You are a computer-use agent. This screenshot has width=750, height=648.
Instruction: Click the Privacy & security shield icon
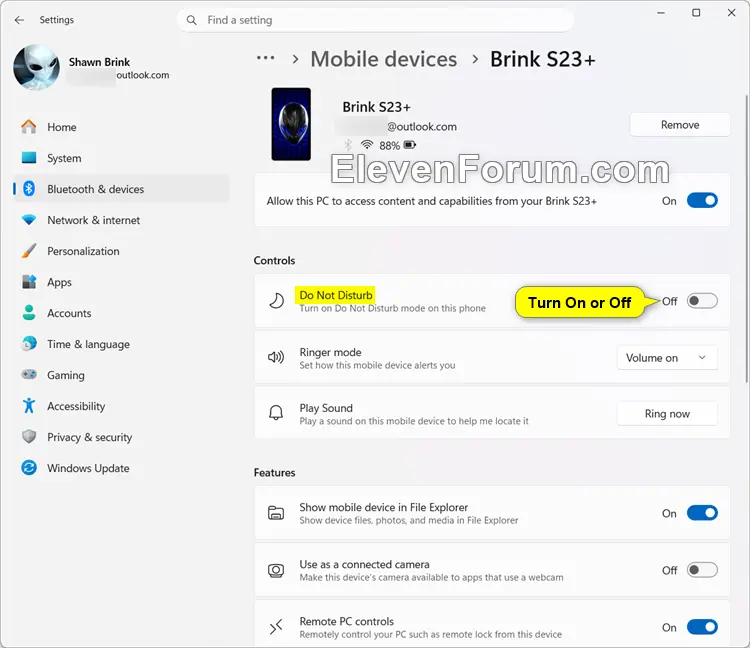pyautogui.click(x=29, y=437)
